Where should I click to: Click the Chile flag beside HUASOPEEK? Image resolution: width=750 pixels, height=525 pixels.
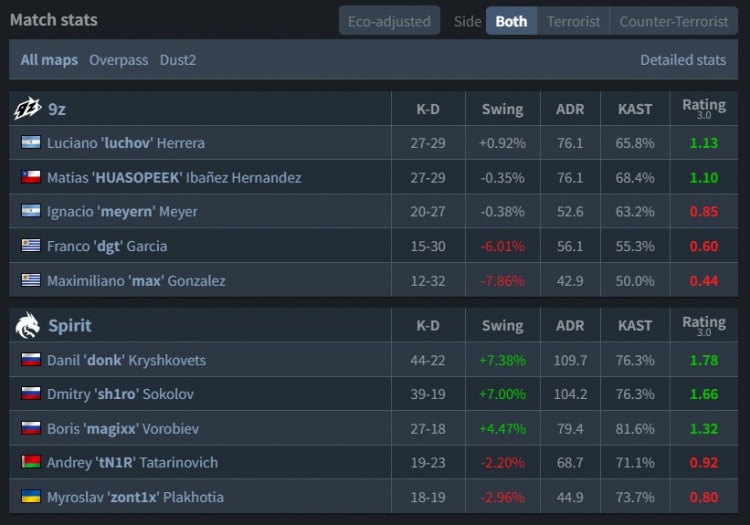(30, 177)
